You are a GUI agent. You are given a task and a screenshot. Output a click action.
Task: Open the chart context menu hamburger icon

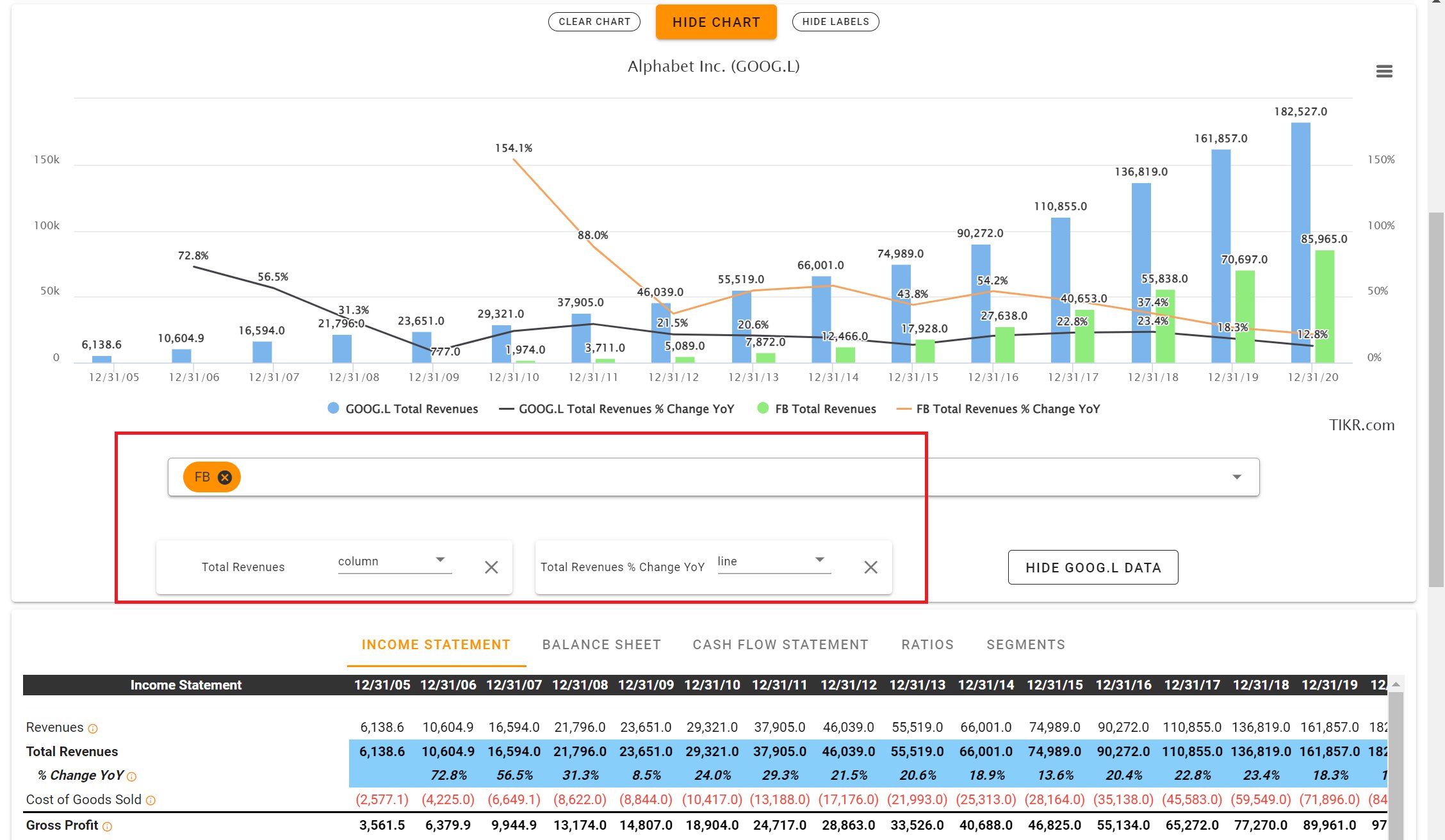click(1384, 71)
